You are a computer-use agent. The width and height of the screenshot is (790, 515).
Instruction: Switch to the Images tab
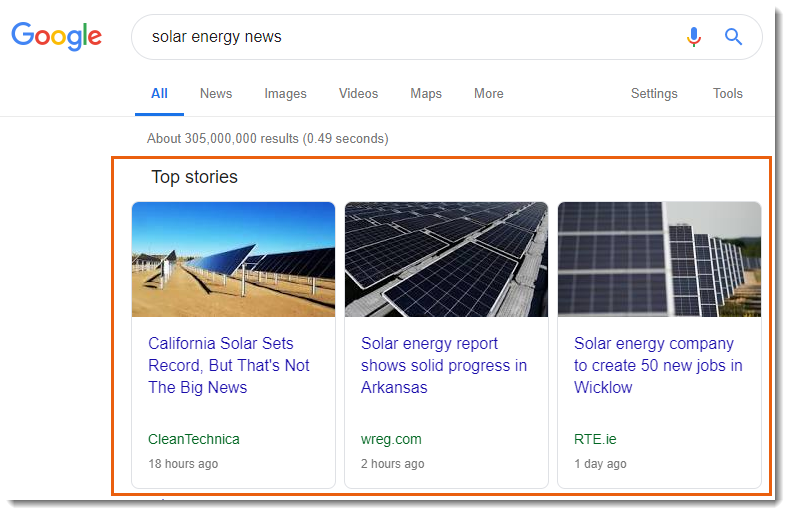[285, 94]
